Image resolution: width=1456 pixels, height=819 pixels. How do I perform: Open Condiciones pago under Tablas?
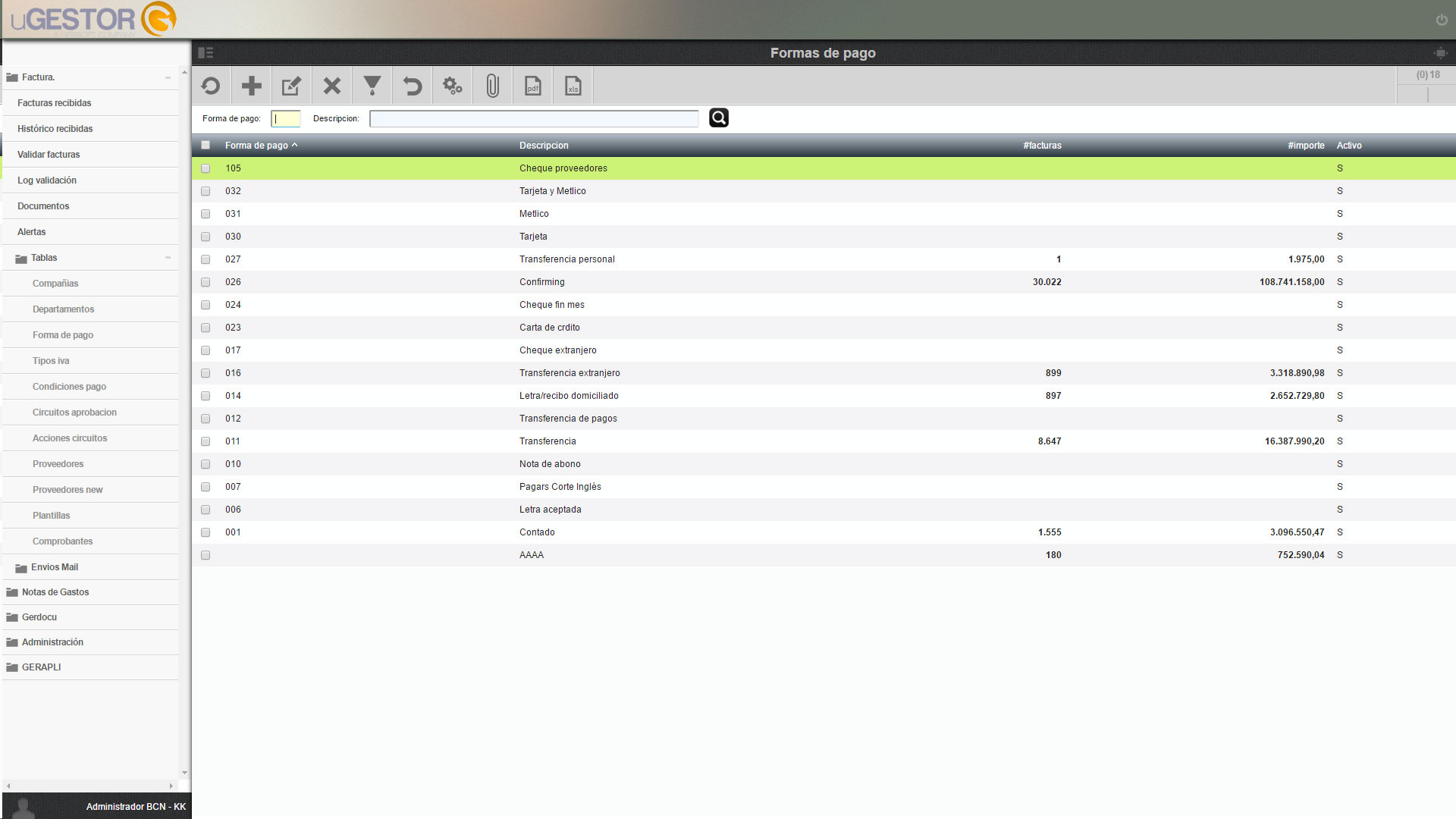[69, 387]
